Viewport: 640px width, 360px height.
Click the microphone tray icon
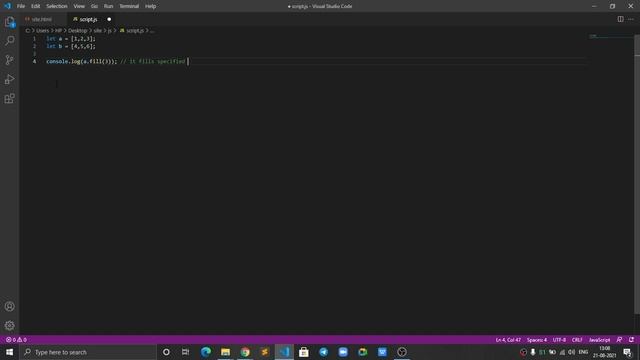533,352
